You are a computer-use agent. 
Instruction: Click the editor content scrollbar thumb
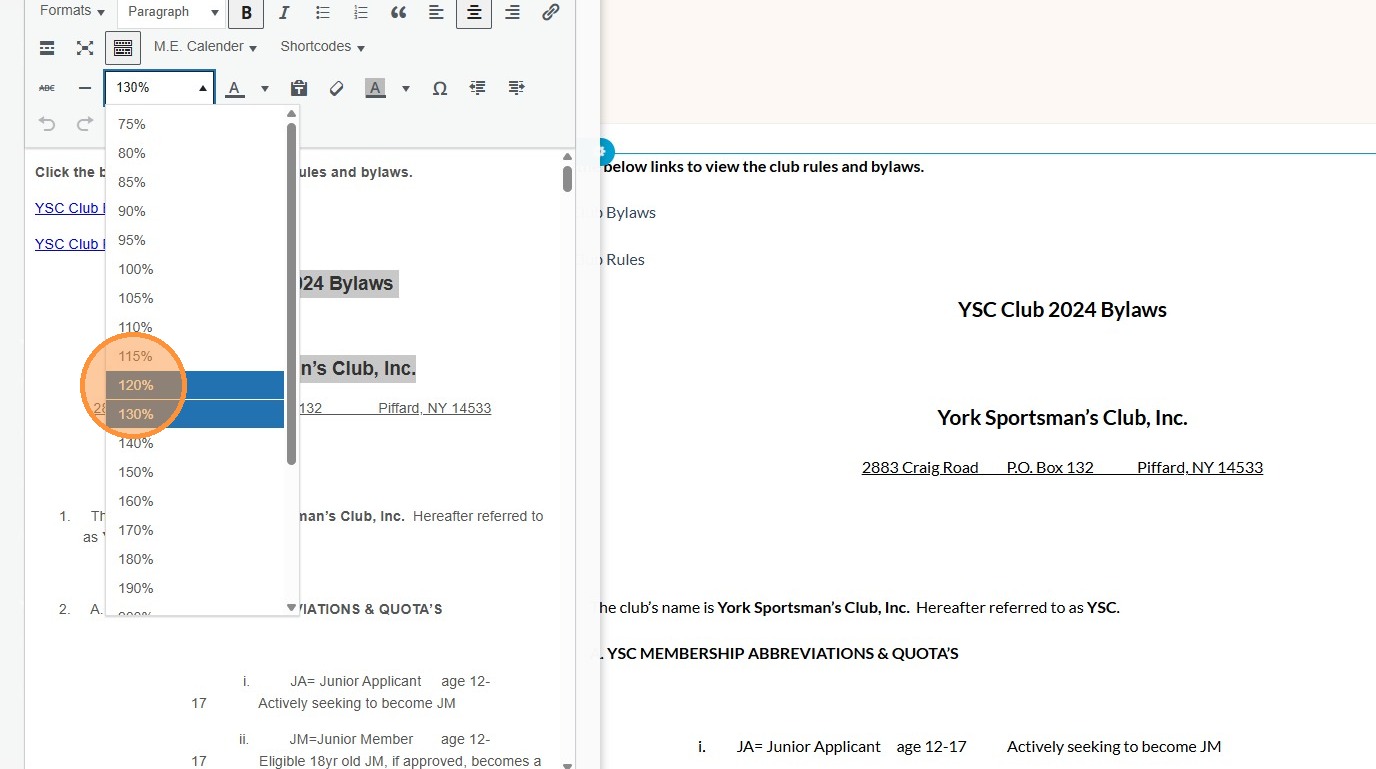(x=567, y=178)
